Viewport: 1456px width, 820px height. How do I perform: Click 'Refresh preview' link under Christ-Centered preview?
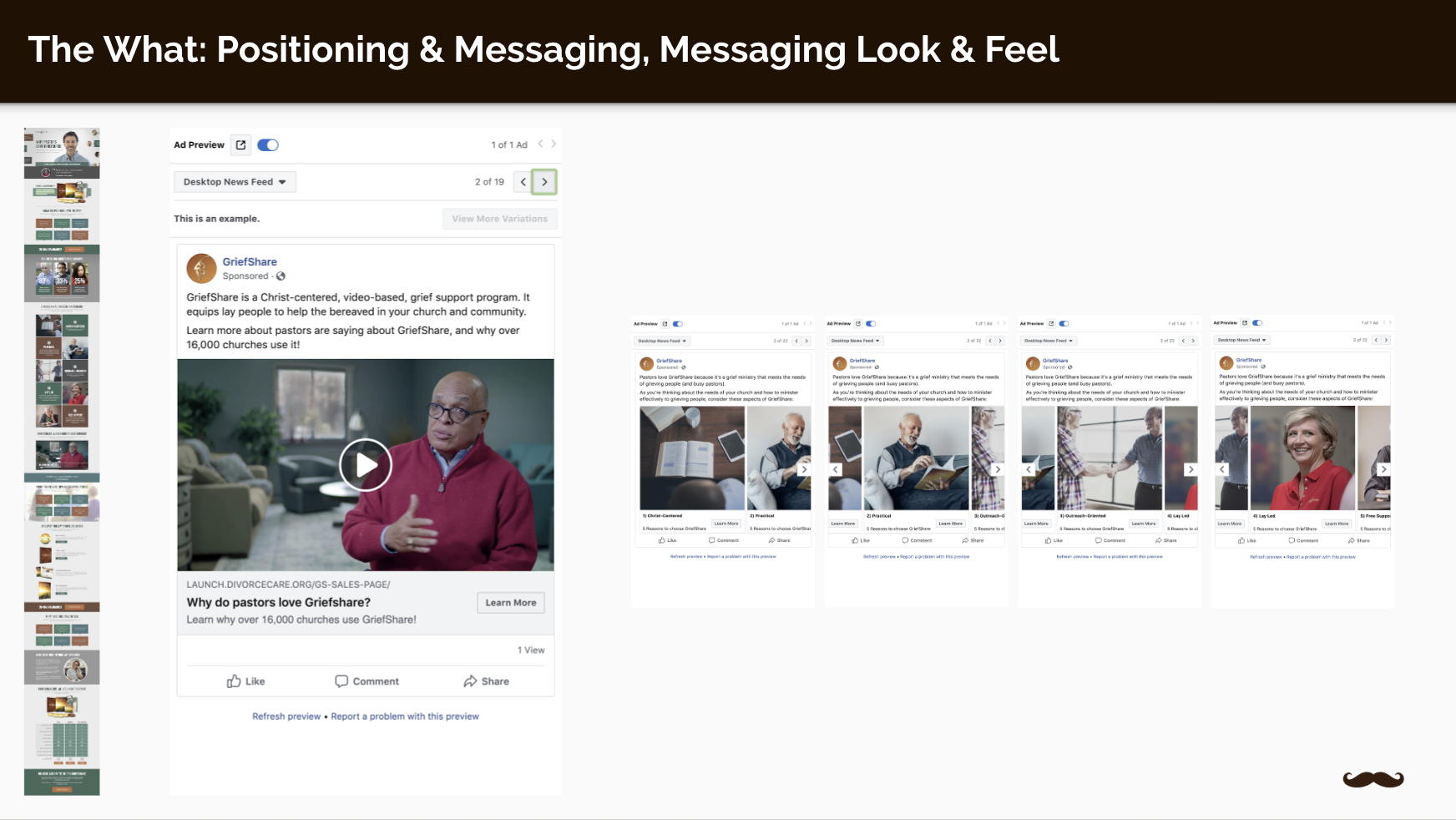687,556
